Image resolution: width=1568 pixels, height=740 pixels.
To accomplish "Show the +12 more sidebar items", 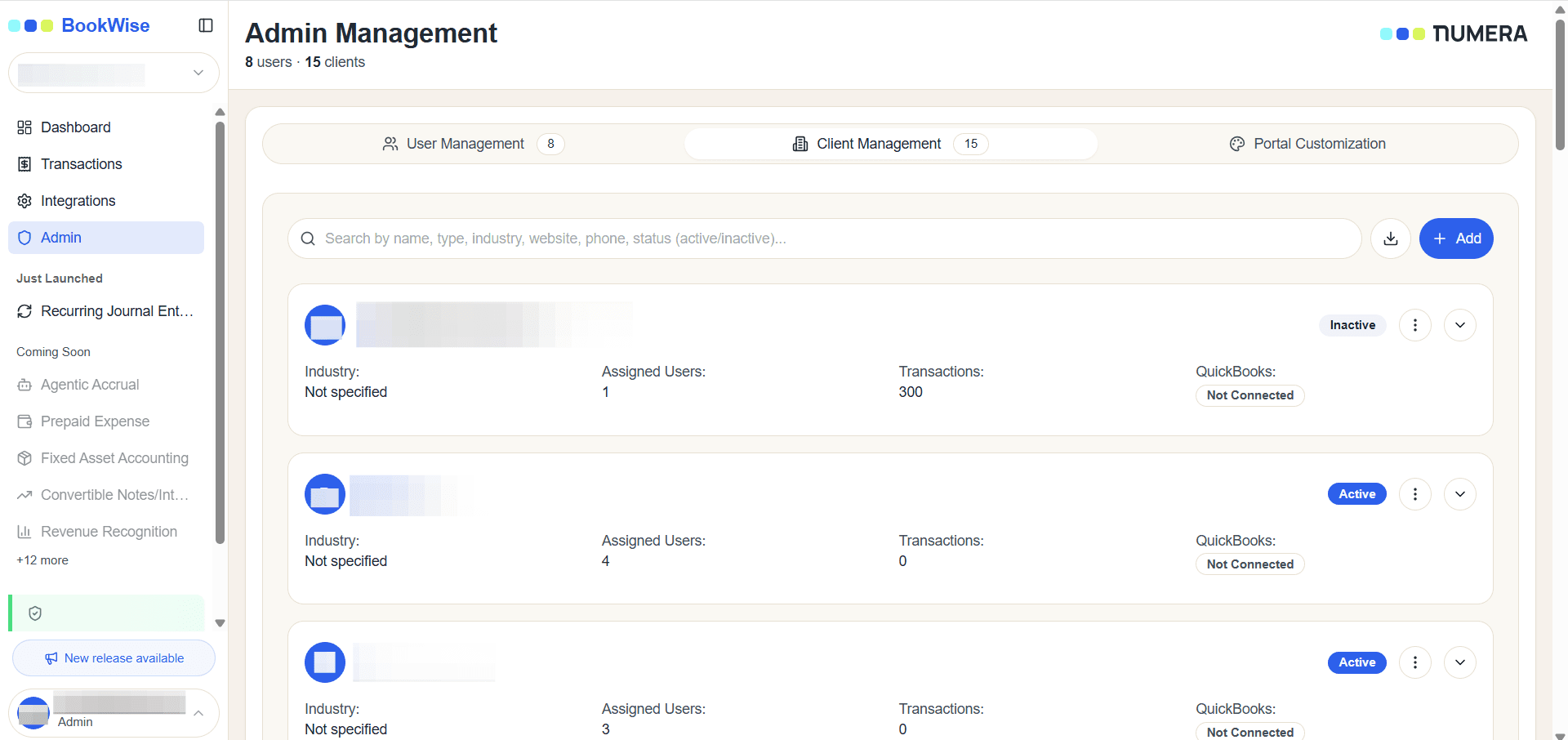I will [x=42, y=560].
